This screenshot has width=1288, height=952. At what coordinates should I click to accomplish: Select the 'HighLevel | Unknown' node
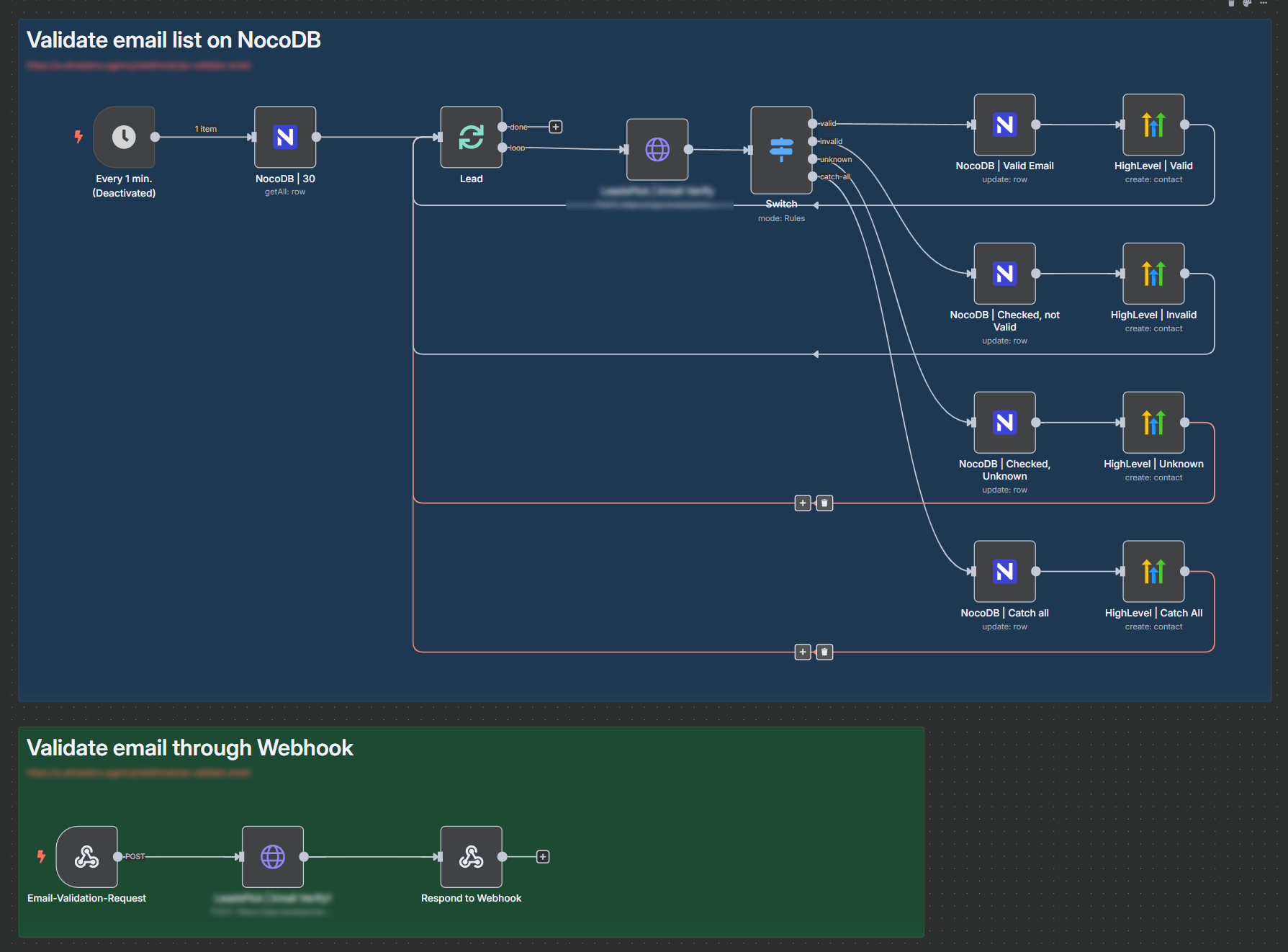coord(1153,423)
